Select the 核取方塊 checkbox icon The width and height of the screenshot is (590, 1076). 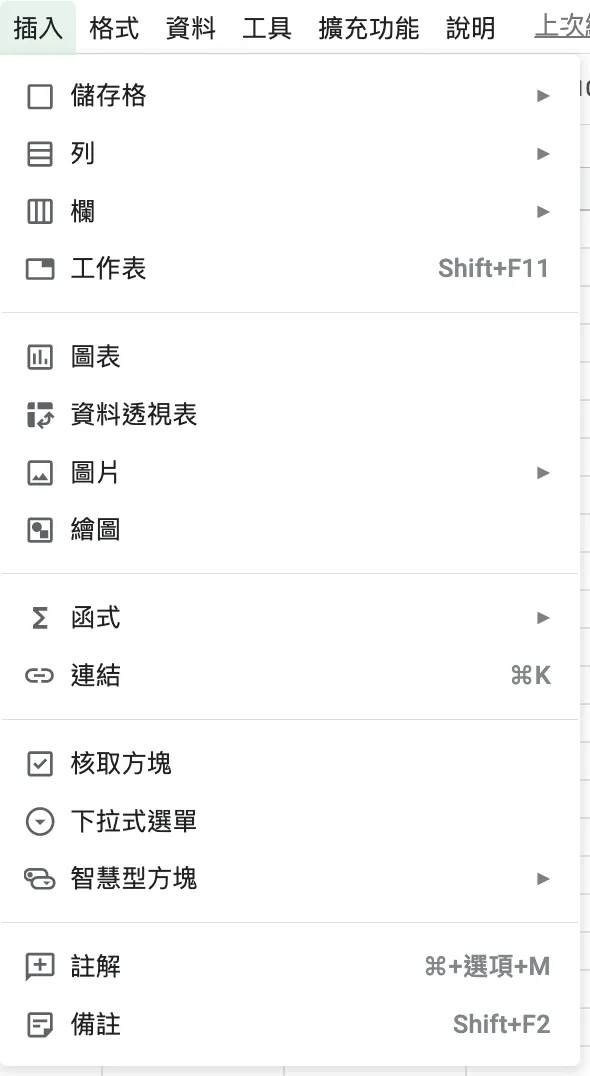tap(38, 763)
